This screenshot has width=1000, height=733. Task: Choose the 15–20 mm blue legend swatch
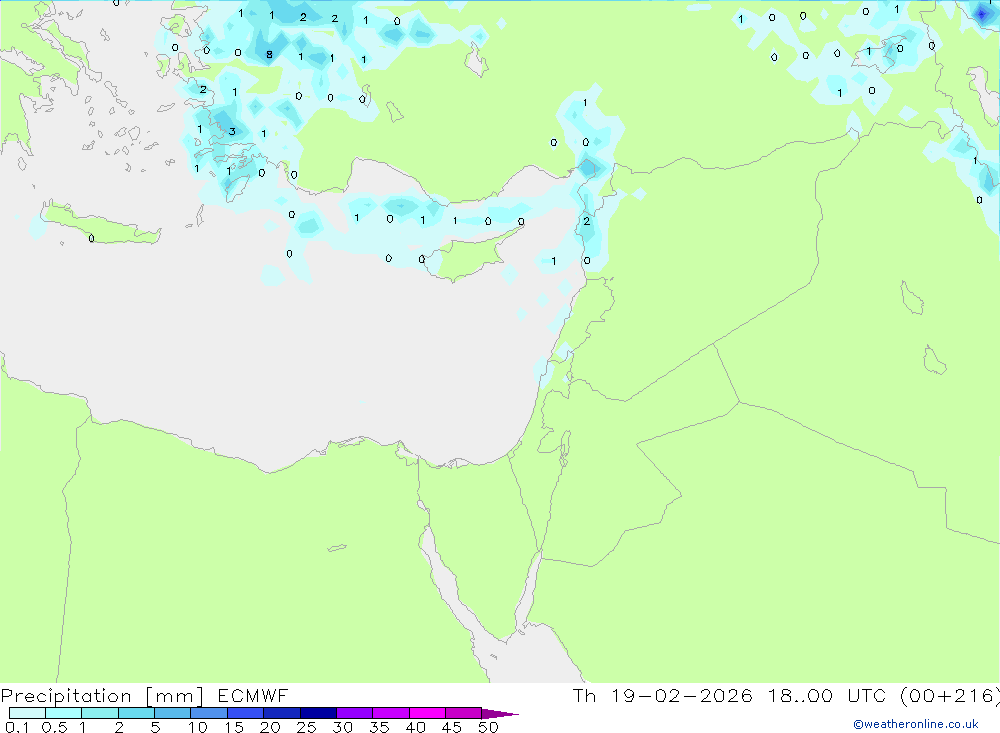pos(246,713)
